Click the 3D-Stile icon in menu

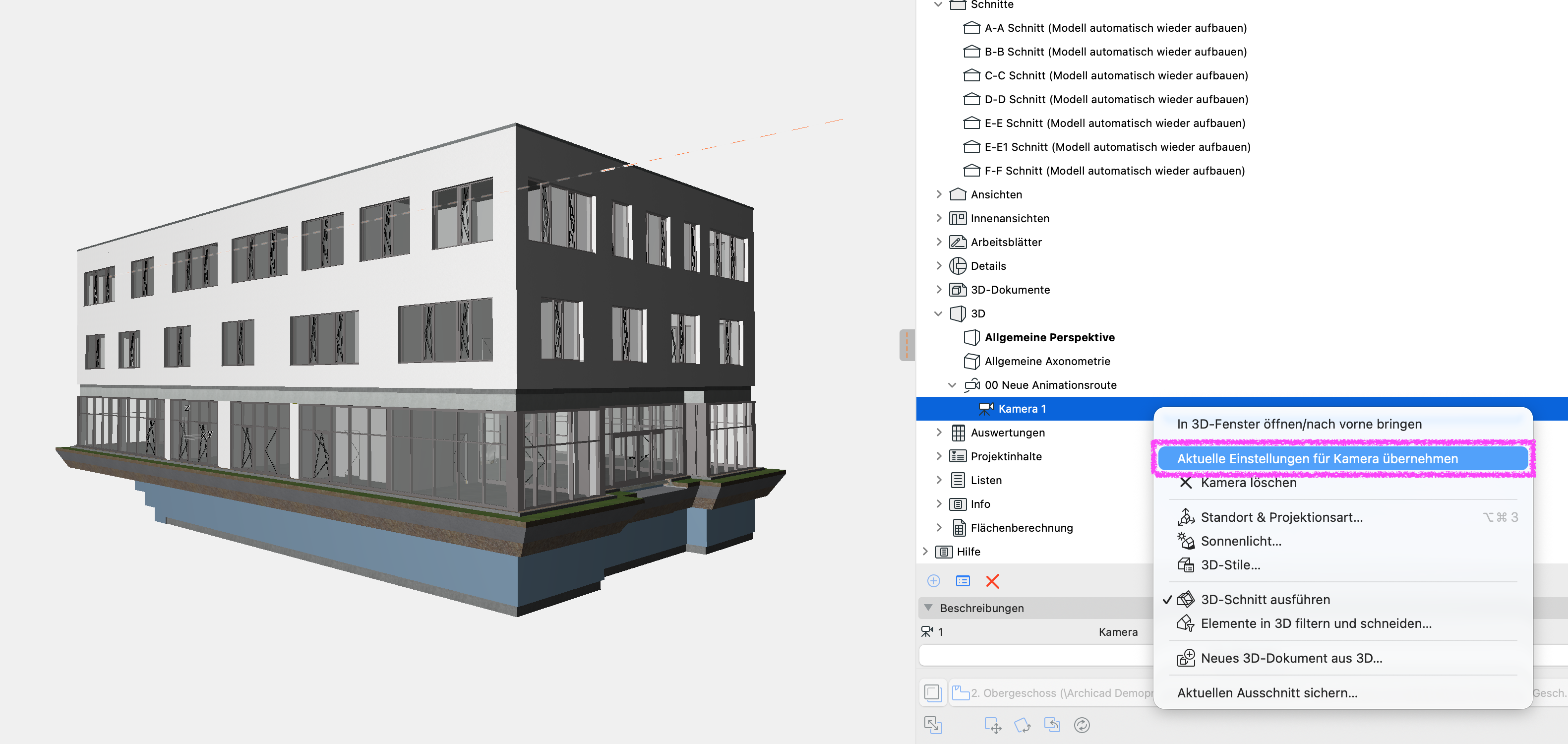(x=1185, y=564)
